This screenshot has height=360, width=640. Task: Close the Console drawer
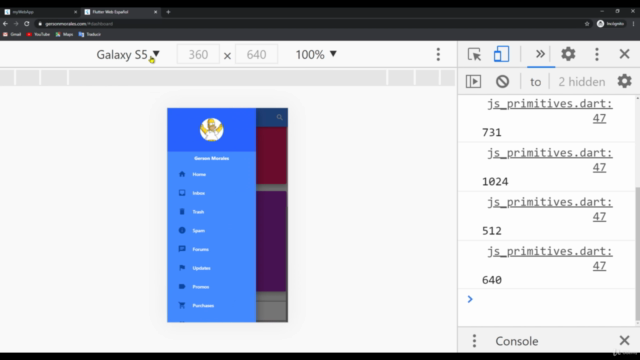(624, 340)
